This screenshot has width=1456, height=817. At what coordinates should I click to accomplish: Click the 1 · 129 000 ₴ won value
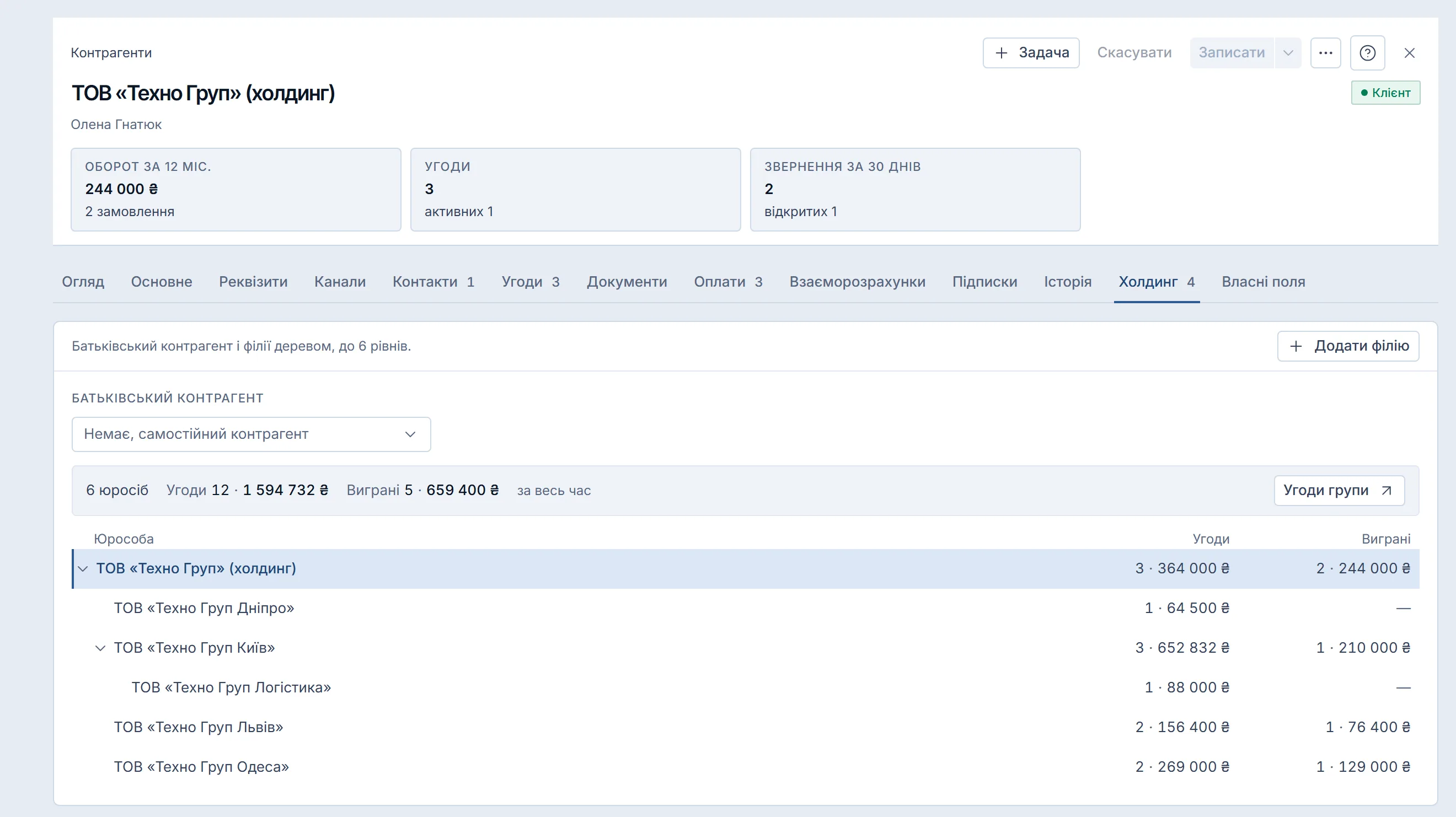[x=1363, y=767]
